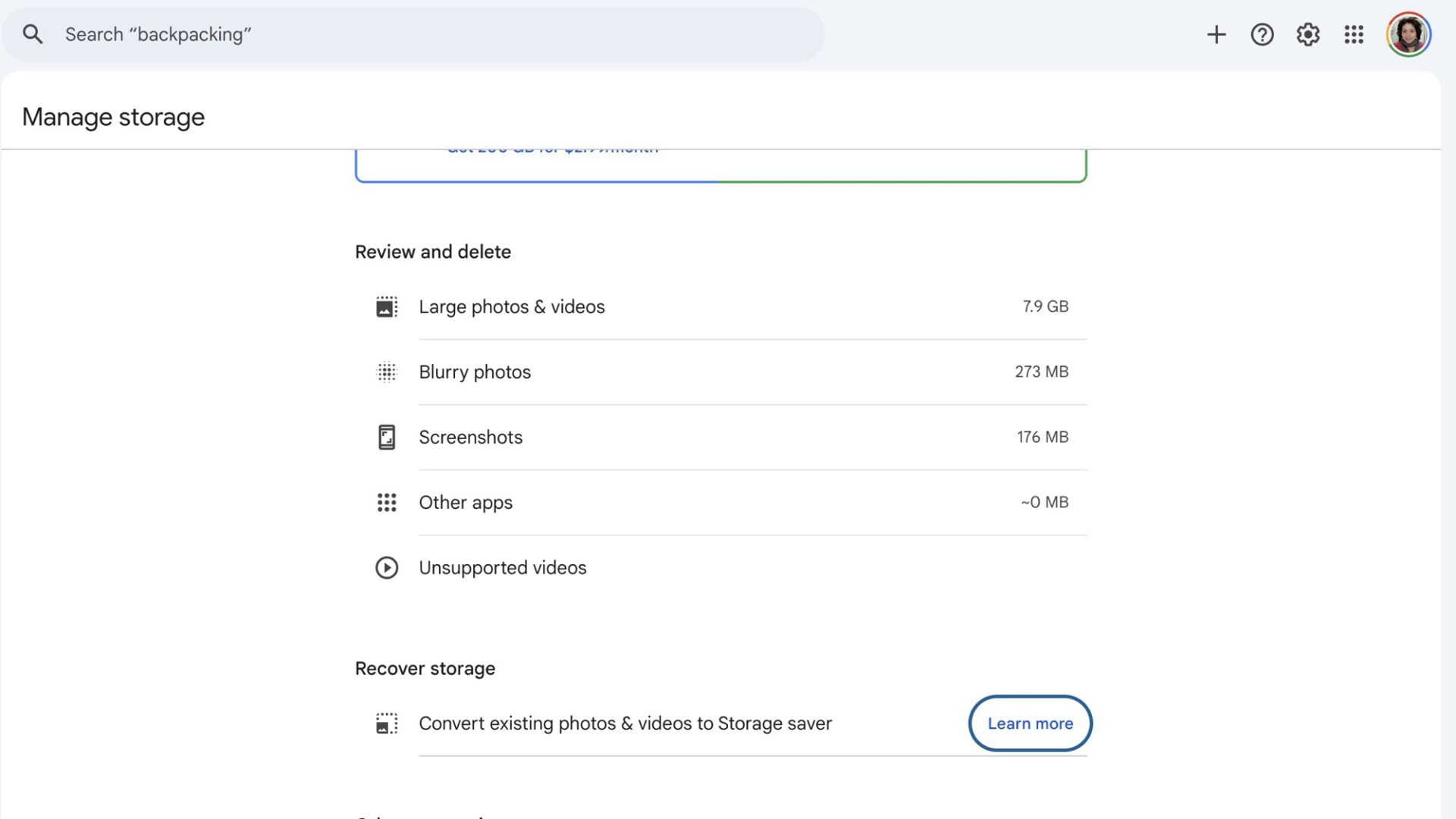Open the Google apps launcher grid

(x=1353, y=34)
